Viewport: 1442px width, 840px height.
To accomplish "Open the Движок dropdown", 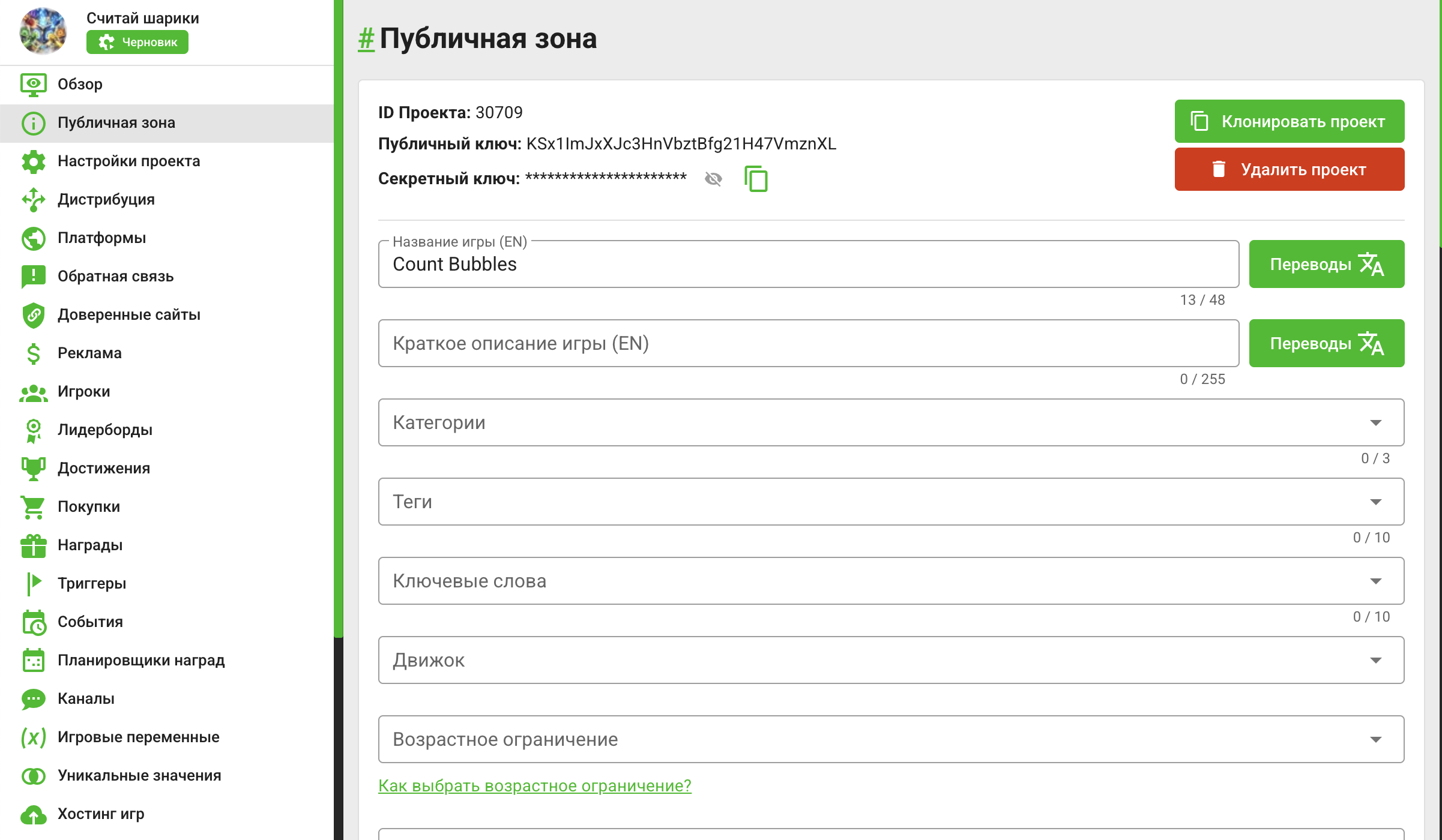I will (x=891, y=660).
